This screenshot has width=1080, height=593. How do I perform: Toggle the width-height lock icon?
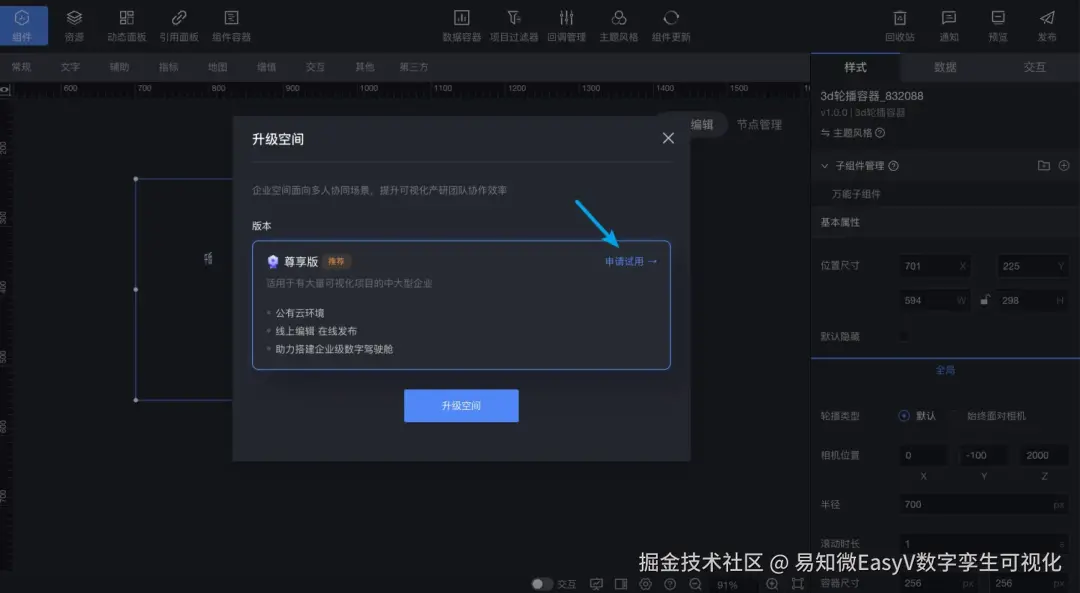coord(985,300)
